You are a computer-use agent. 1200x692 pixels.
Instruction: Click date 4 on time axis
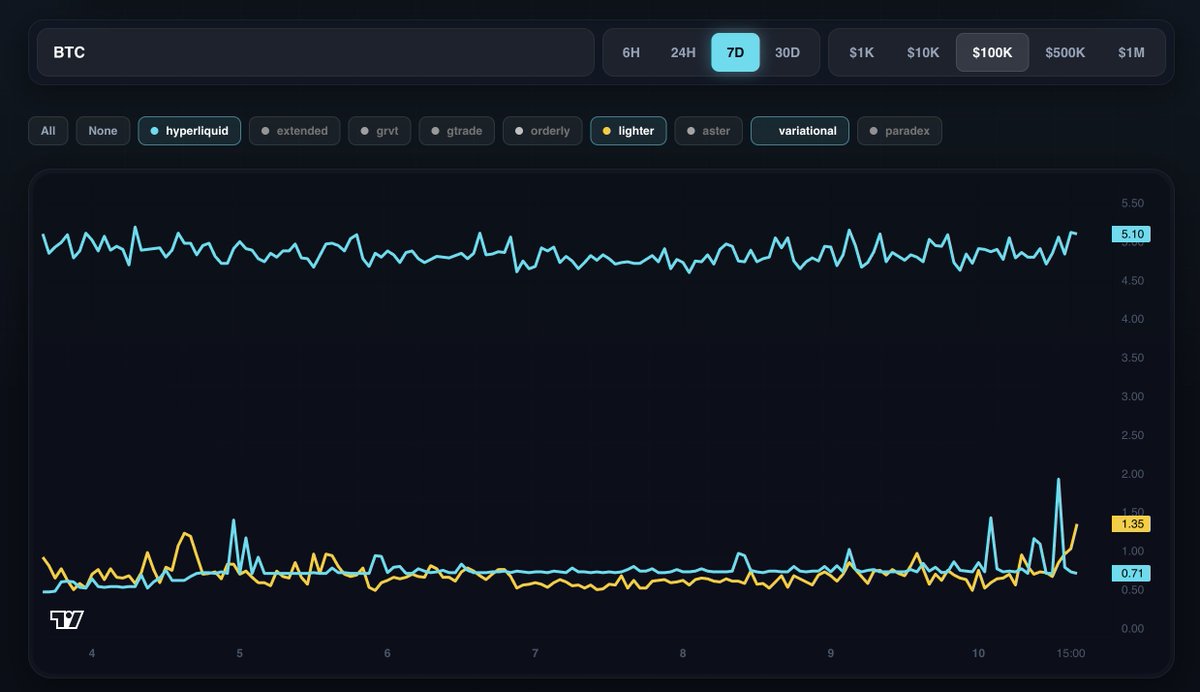tap(92, 653)
